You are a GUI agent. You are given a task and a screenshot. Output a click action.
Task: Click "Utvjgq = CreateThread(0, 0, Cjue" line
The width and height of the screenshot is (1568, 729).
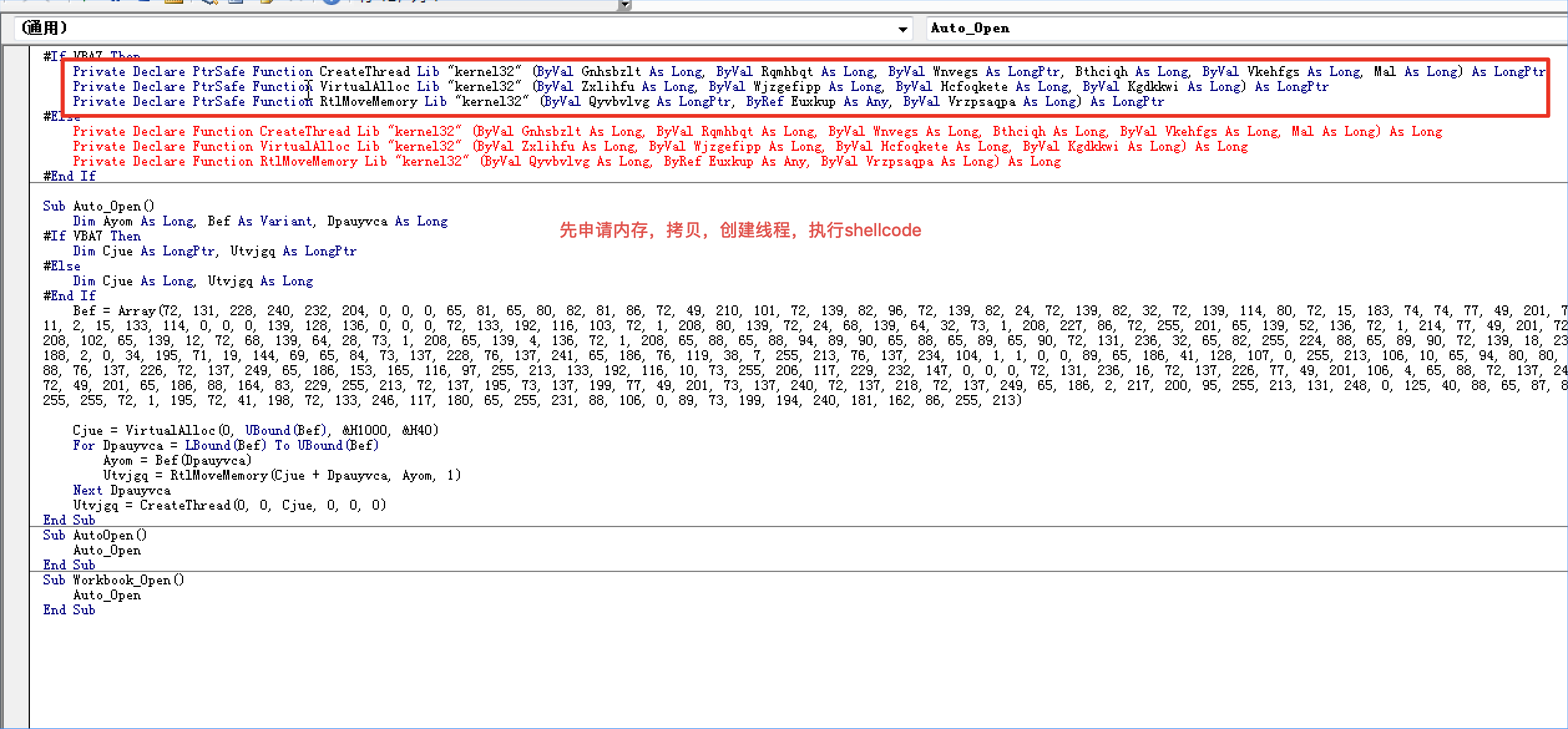point(229,505)
